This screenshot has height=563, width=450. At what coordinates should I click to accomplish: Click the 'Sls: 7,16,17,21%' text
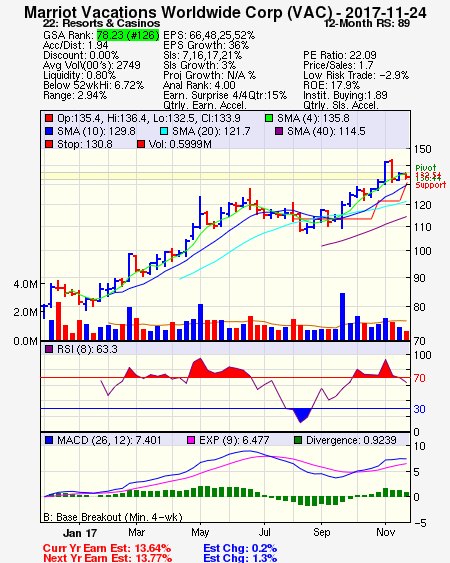(x=202, y=55)
